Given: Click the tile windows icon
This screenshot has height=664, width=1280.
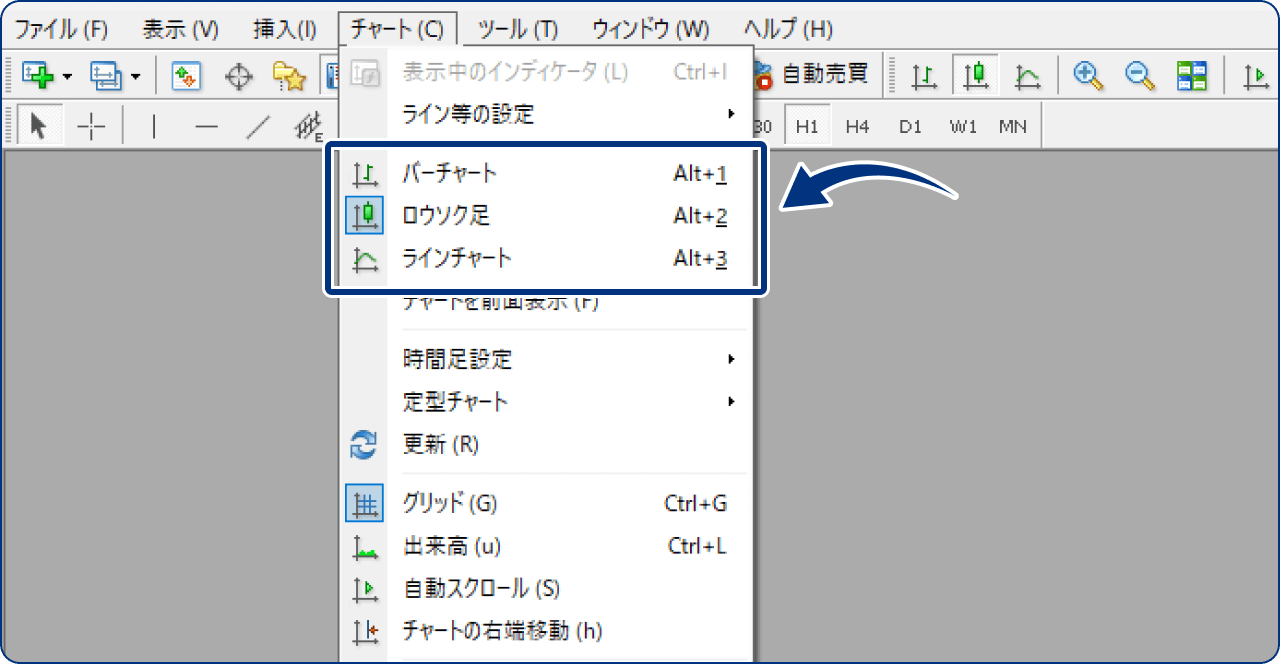Looking at the screenshot, I should point(1191,74).
